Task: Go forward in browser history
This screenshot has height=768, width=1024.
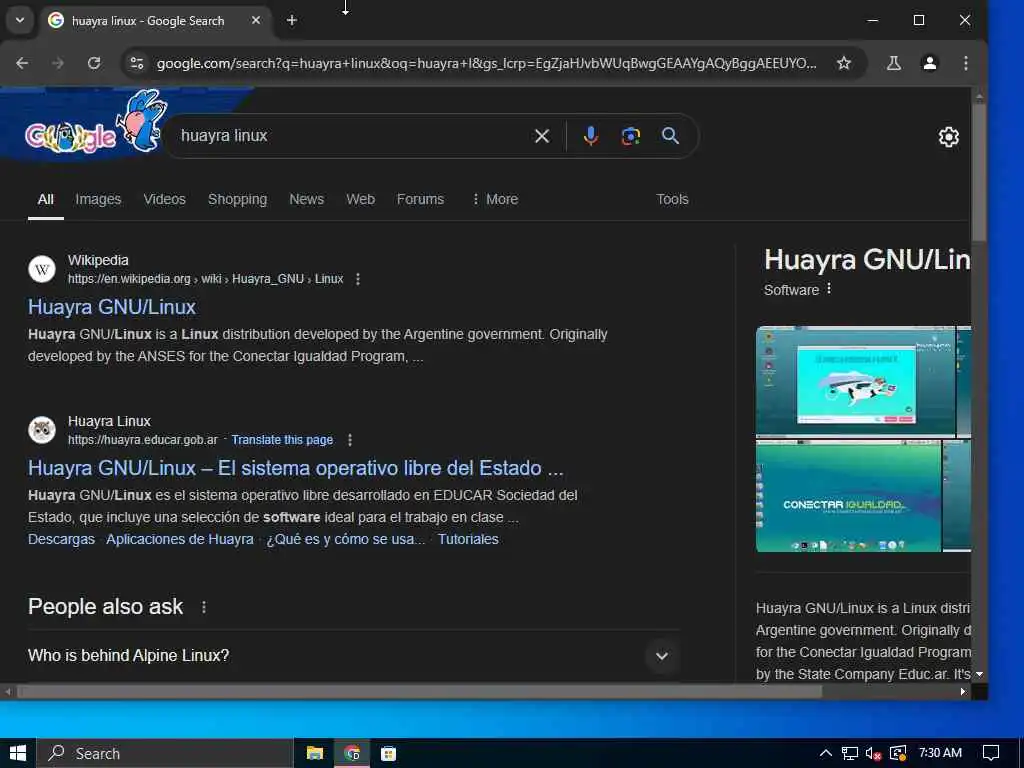Action: pos(58,63)
